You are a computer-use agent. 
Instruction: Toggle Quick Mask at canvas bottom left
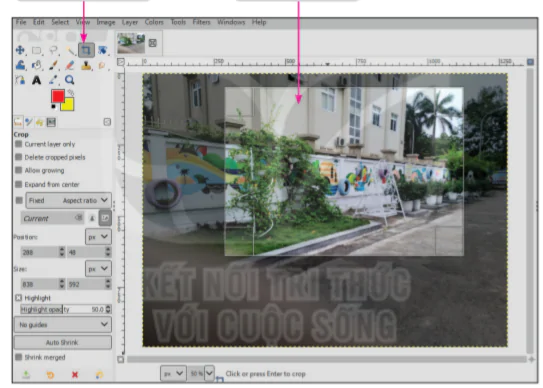tap(121, 360)
